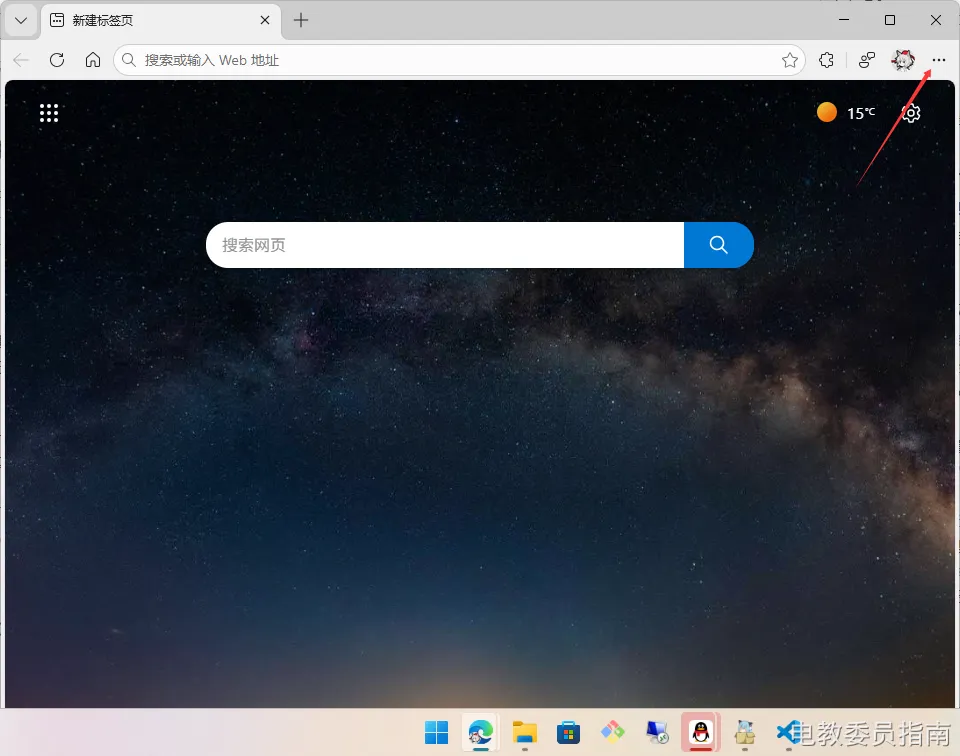
Task: Open the apps grid launcher on page
Action: coord(49,113)
